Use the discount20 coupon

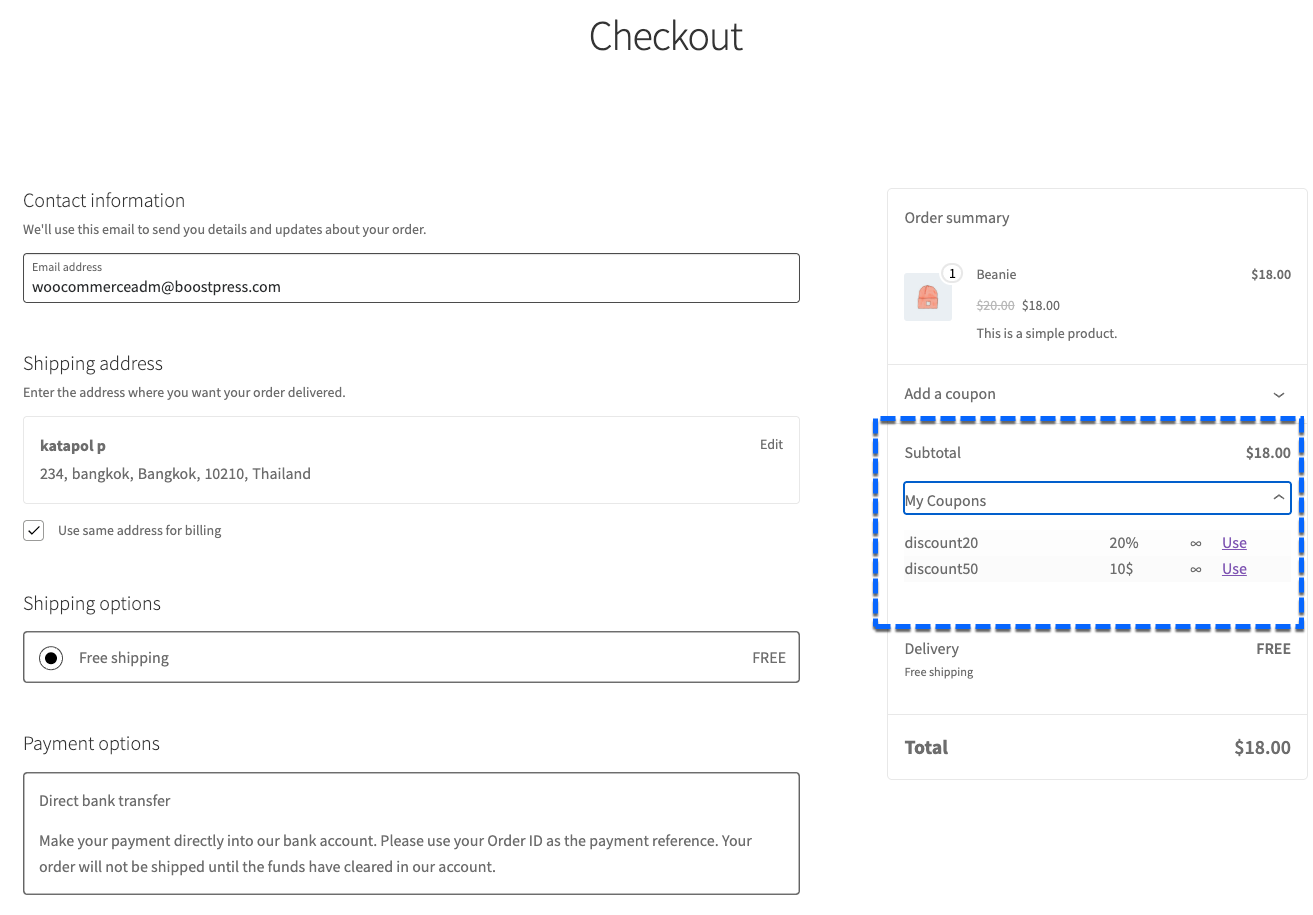tap(1233, 542)
